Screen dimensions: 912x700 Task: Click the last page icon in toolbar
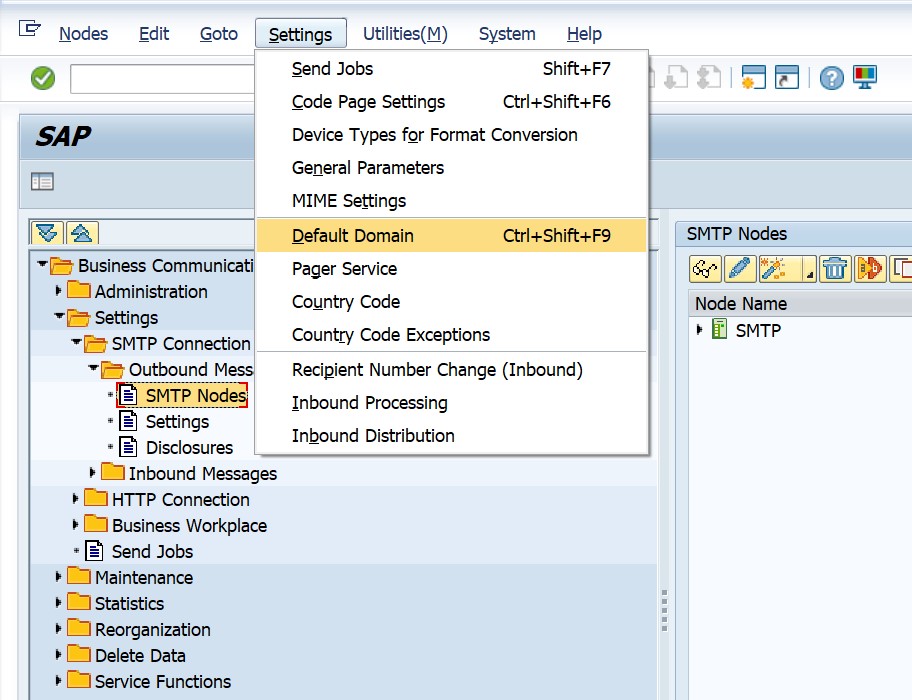click(x=709, y=77)
